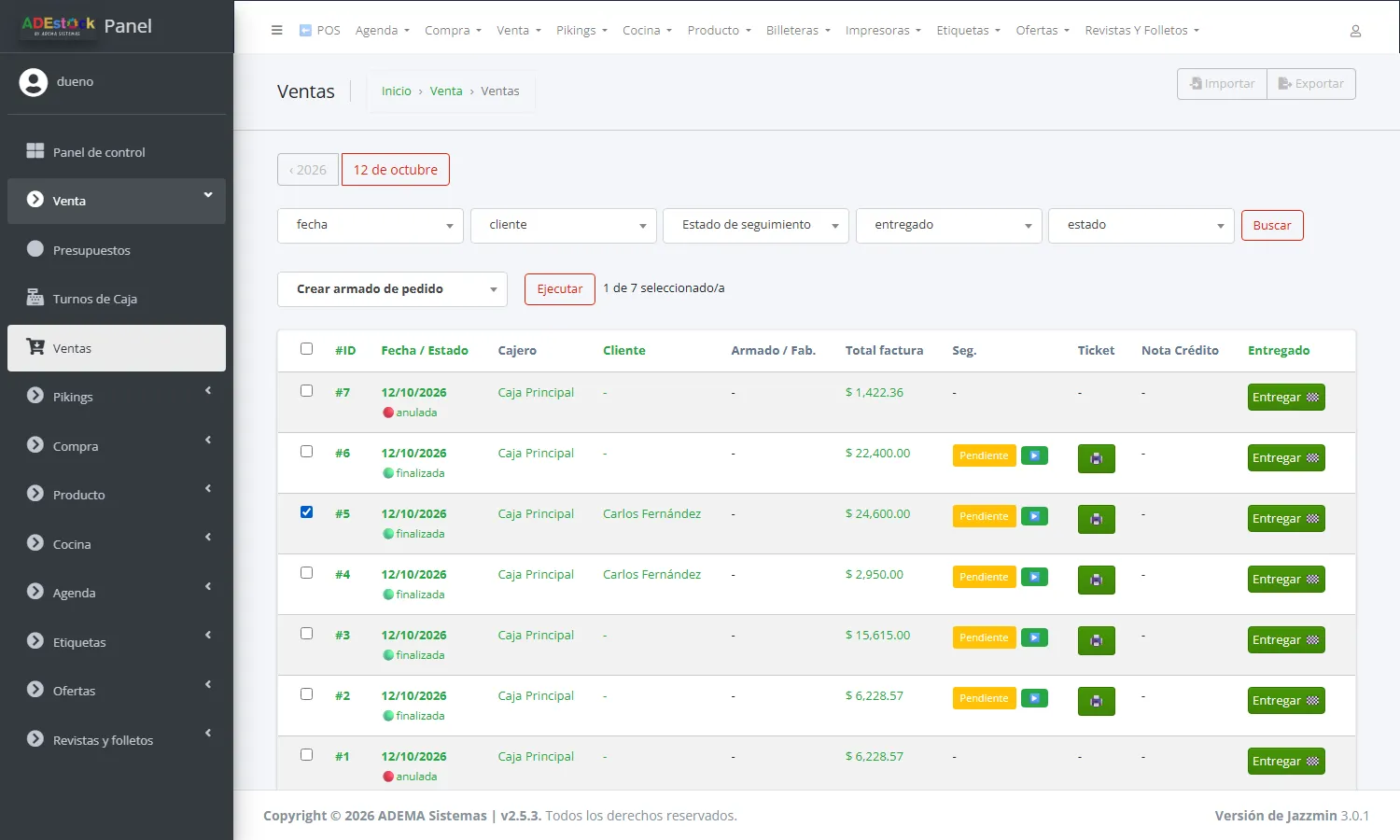Print ticket for sale #6

click(x=1096, y=458)
